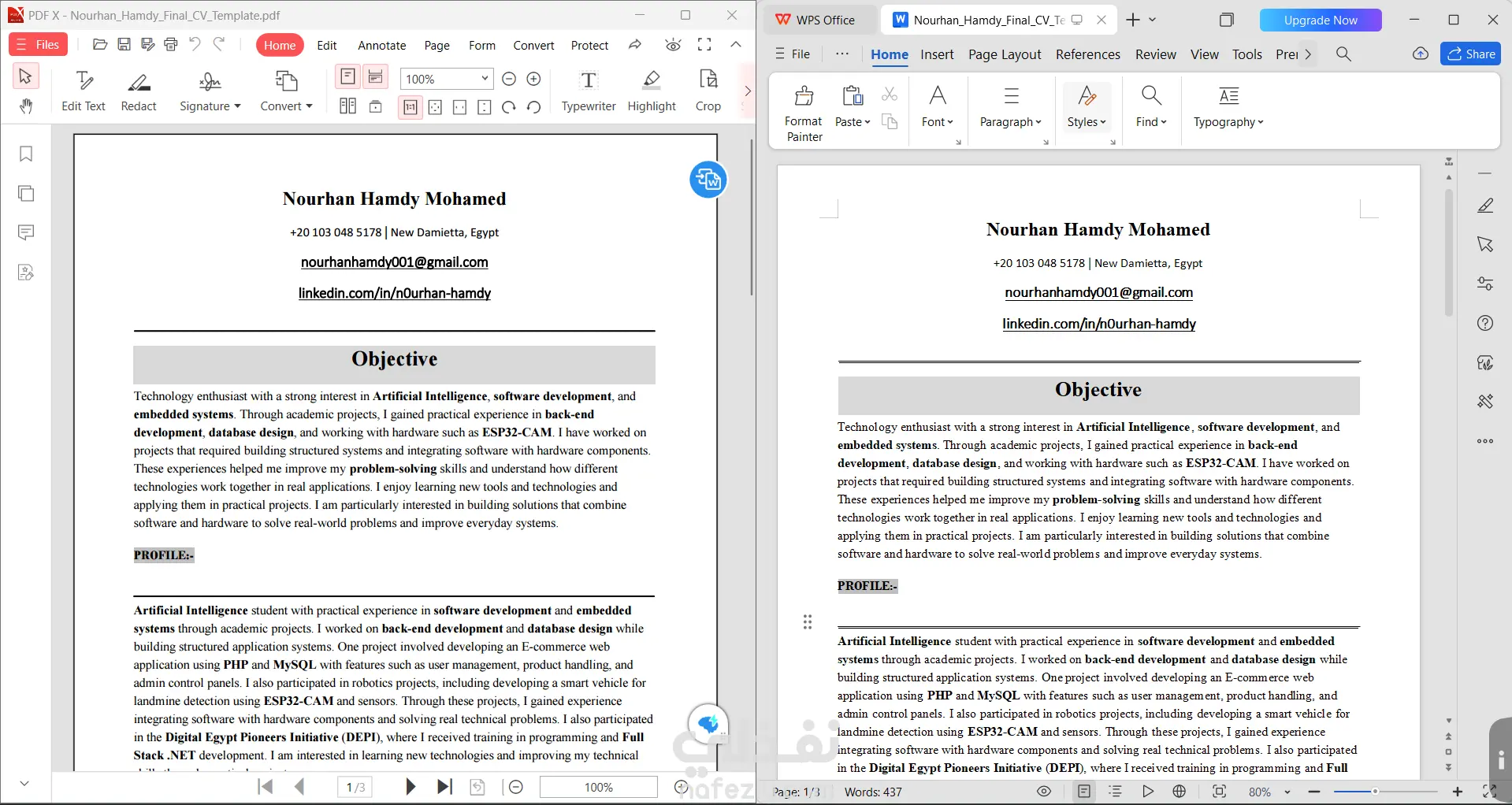Viewport: 1512px width, 805px height.
Task: Click the Format Painter in WPS
Action: [x=804, y=113]
